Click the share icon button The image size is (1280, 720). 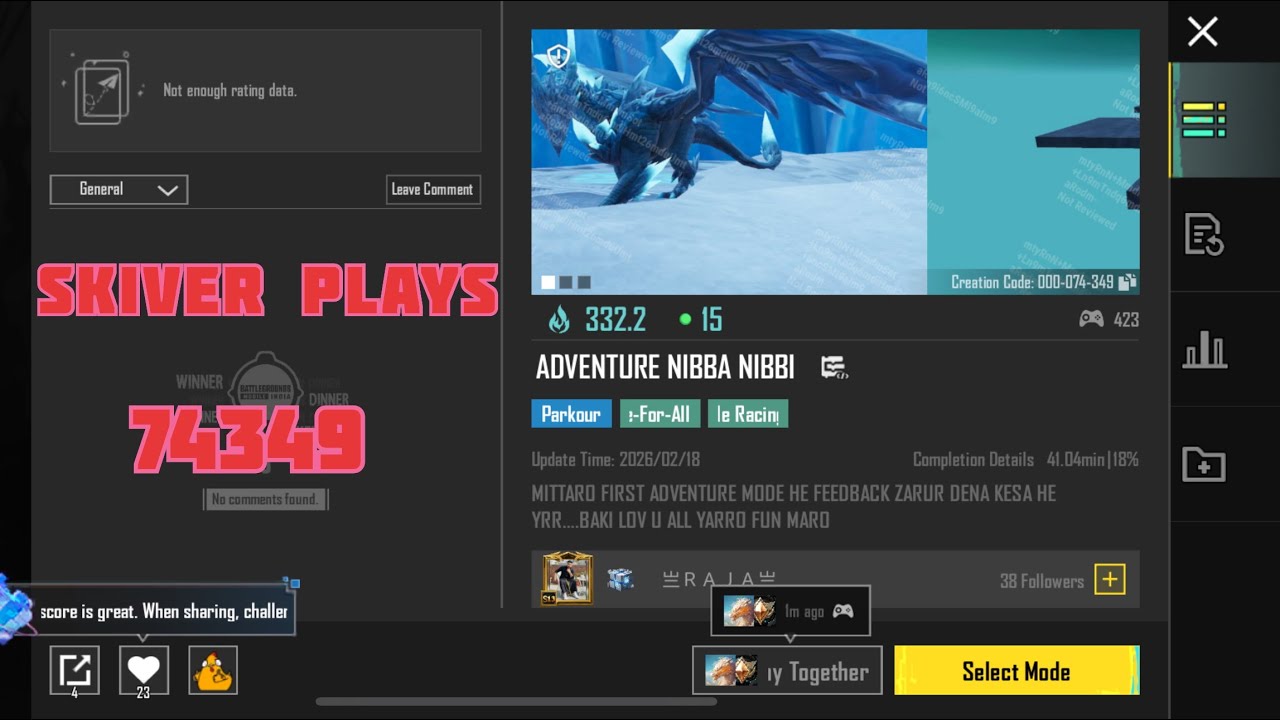click(x=75, y=670)
